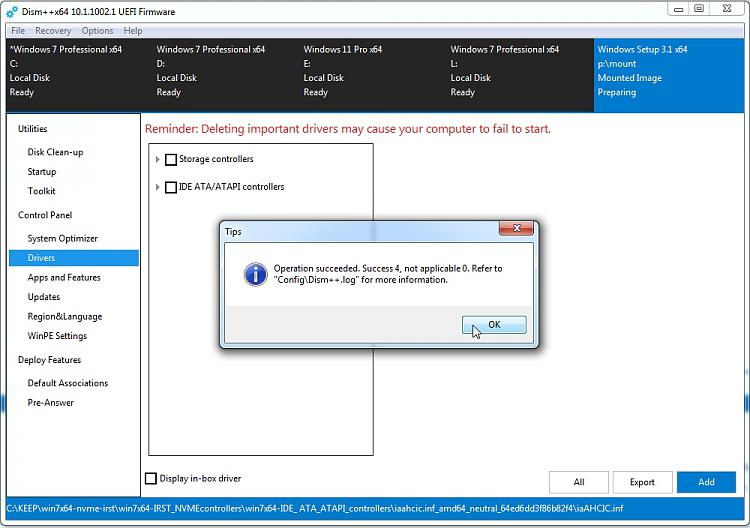
Task: Click the All button
Action: pyautogui.click(x=579, y=482)
